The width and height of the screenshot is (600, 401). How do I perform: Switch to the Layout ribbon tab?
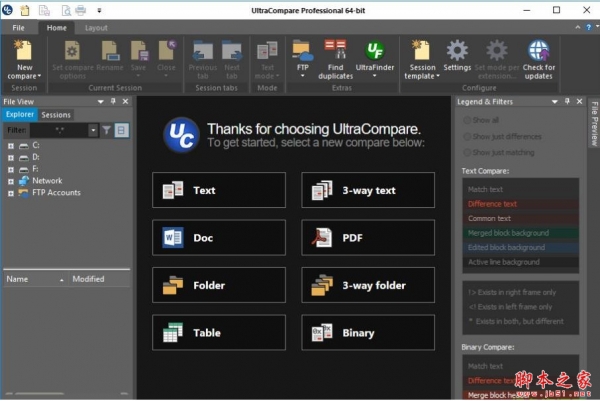(96, 28)
